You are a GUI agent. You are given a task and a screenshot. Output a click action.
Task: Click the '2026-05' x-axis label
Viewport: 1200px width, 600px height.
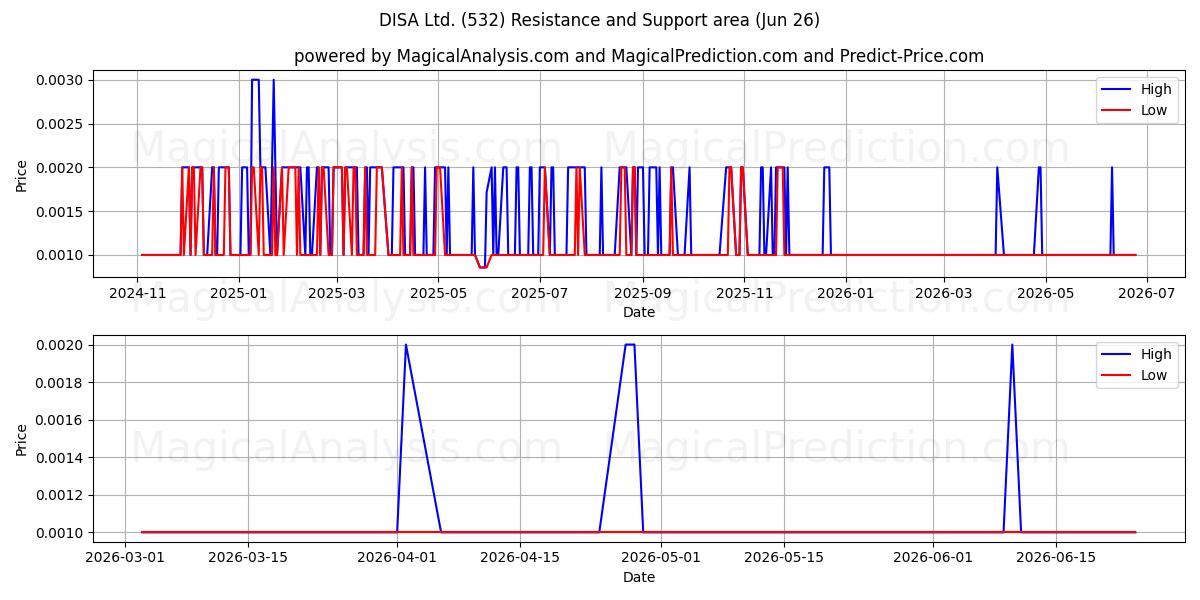(x=1046, y=293)
